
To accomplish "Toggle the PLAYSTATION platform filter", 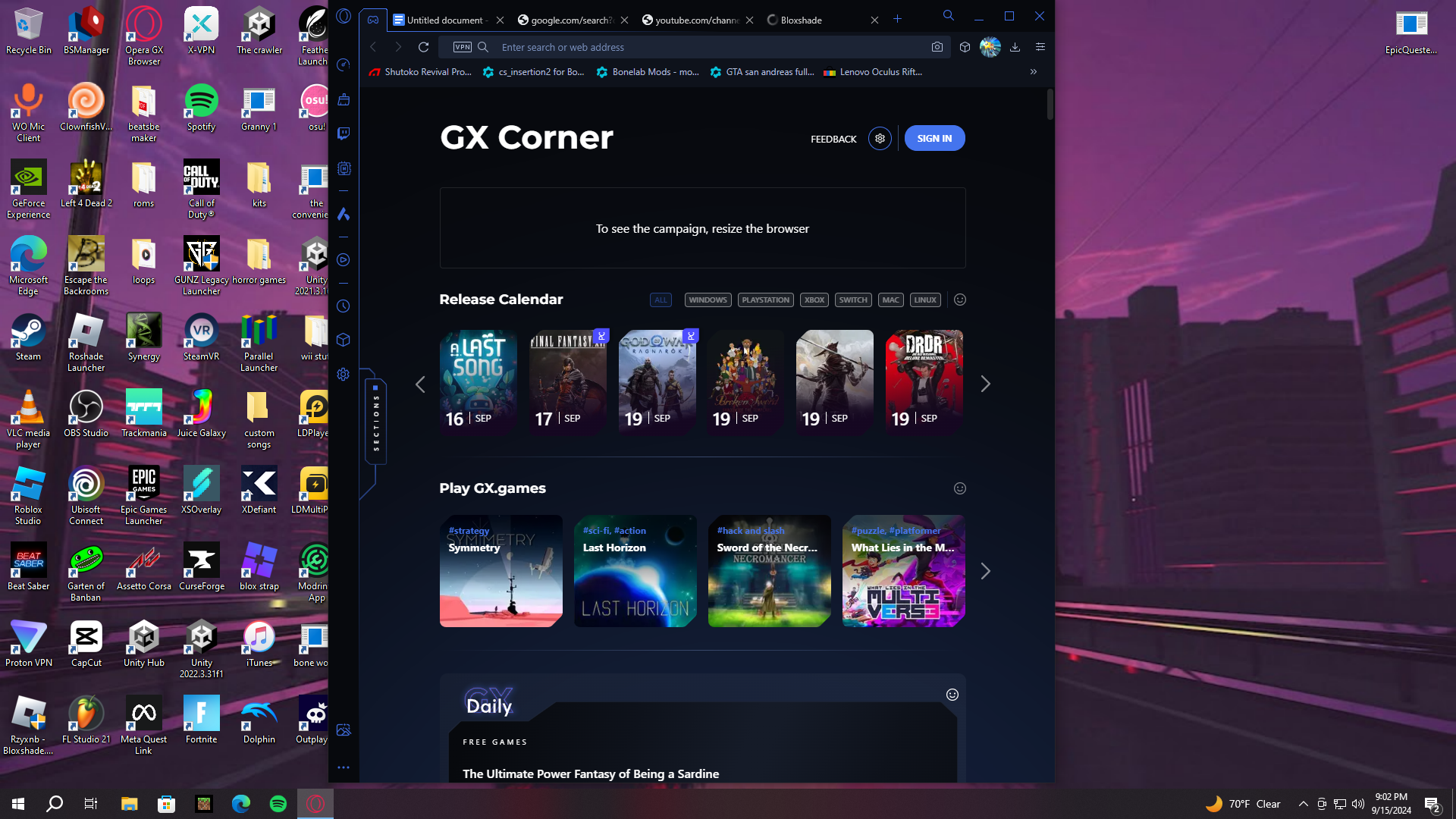I will point(765,300).
